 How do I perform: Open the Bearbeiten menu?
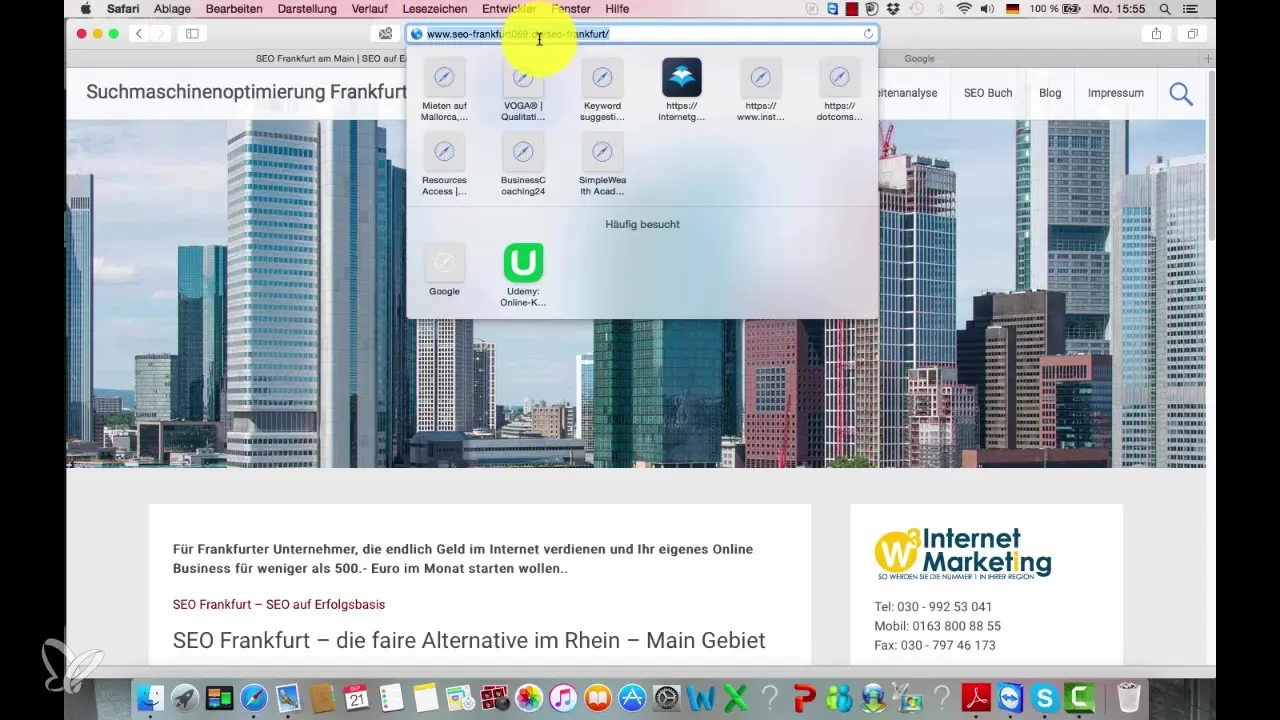tap(234, 8)
